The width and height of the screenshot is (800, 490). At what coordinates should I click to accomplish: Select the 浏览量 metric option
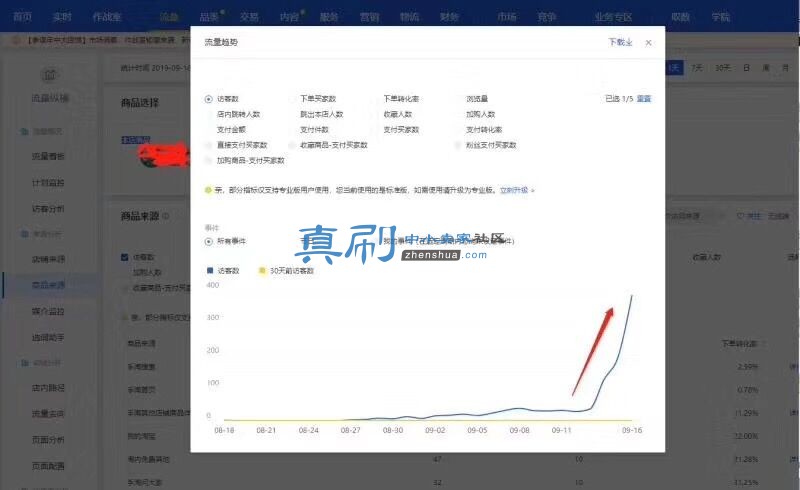(x=477, y=99)
